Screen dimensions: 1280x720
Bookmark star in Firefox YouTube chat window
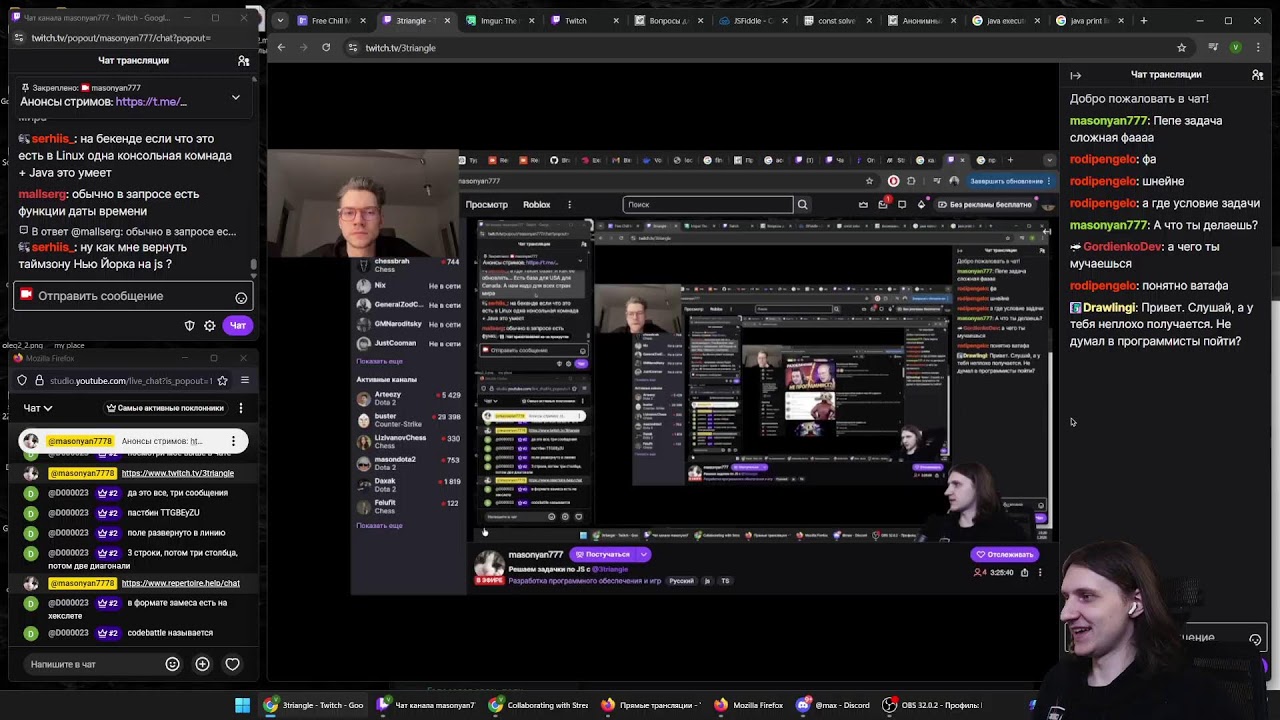(222, 380)
